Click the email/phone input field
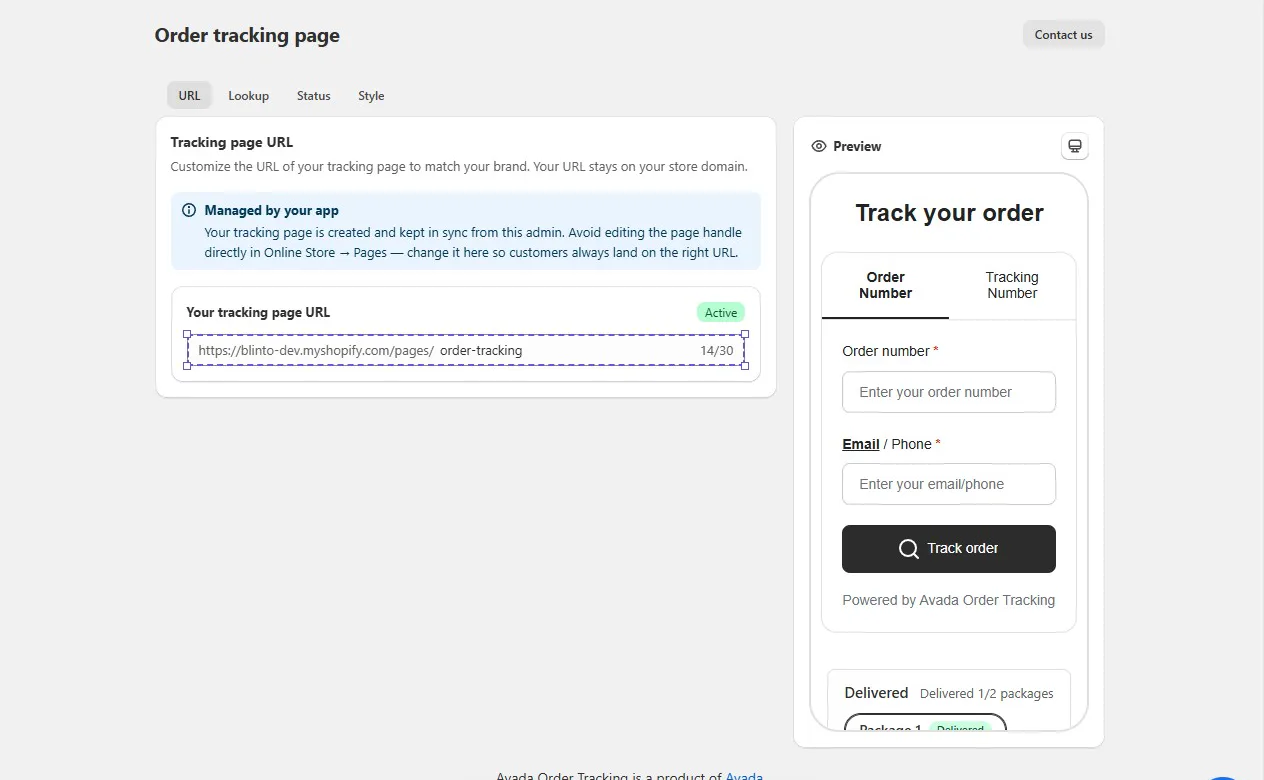Image resolution: width=1264 pixels, height=780 pixels. pyautogui.click(x=949, y=484)
